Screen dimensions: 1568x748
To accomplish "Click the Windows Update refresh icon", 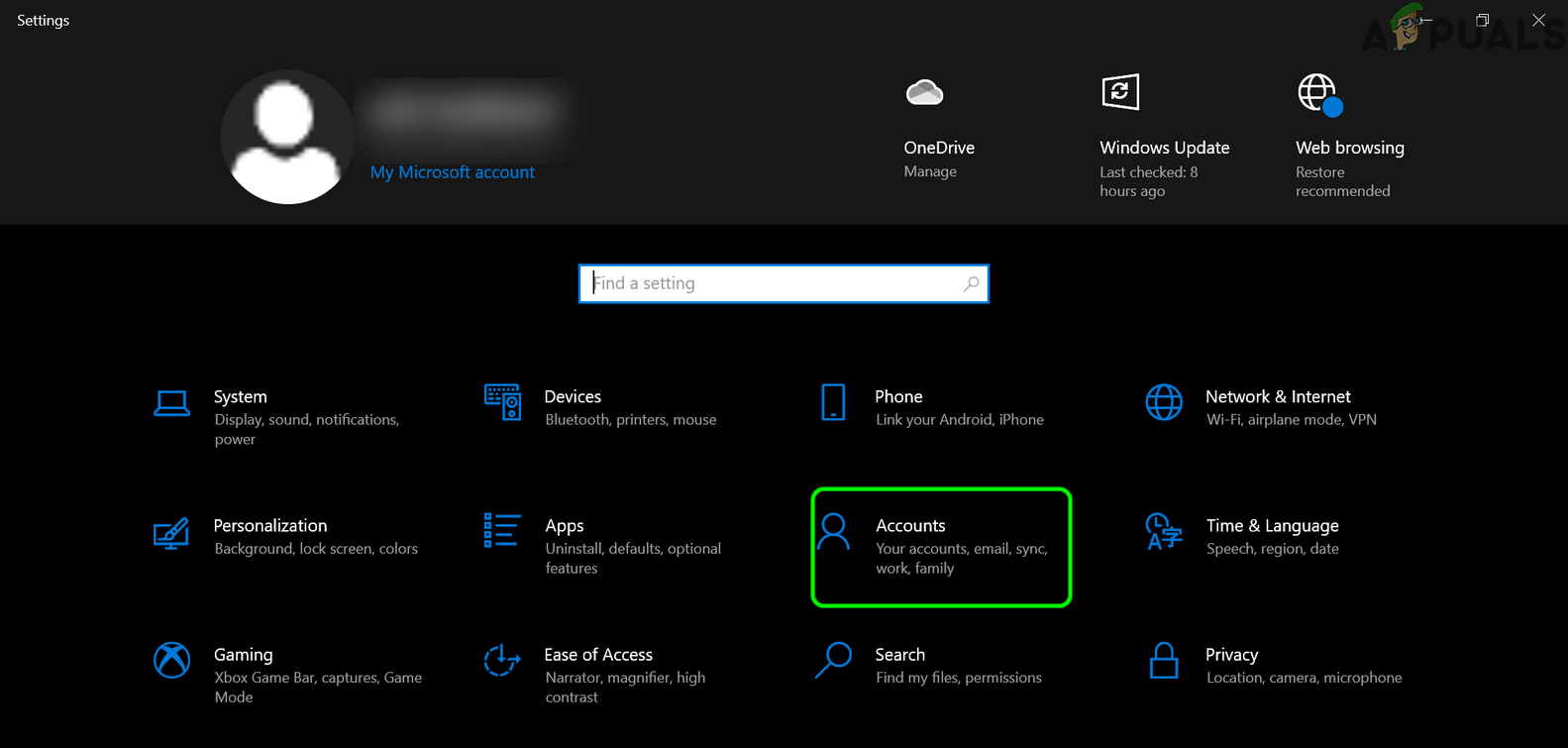I will pyautogui.click(x=1120, y=92).
